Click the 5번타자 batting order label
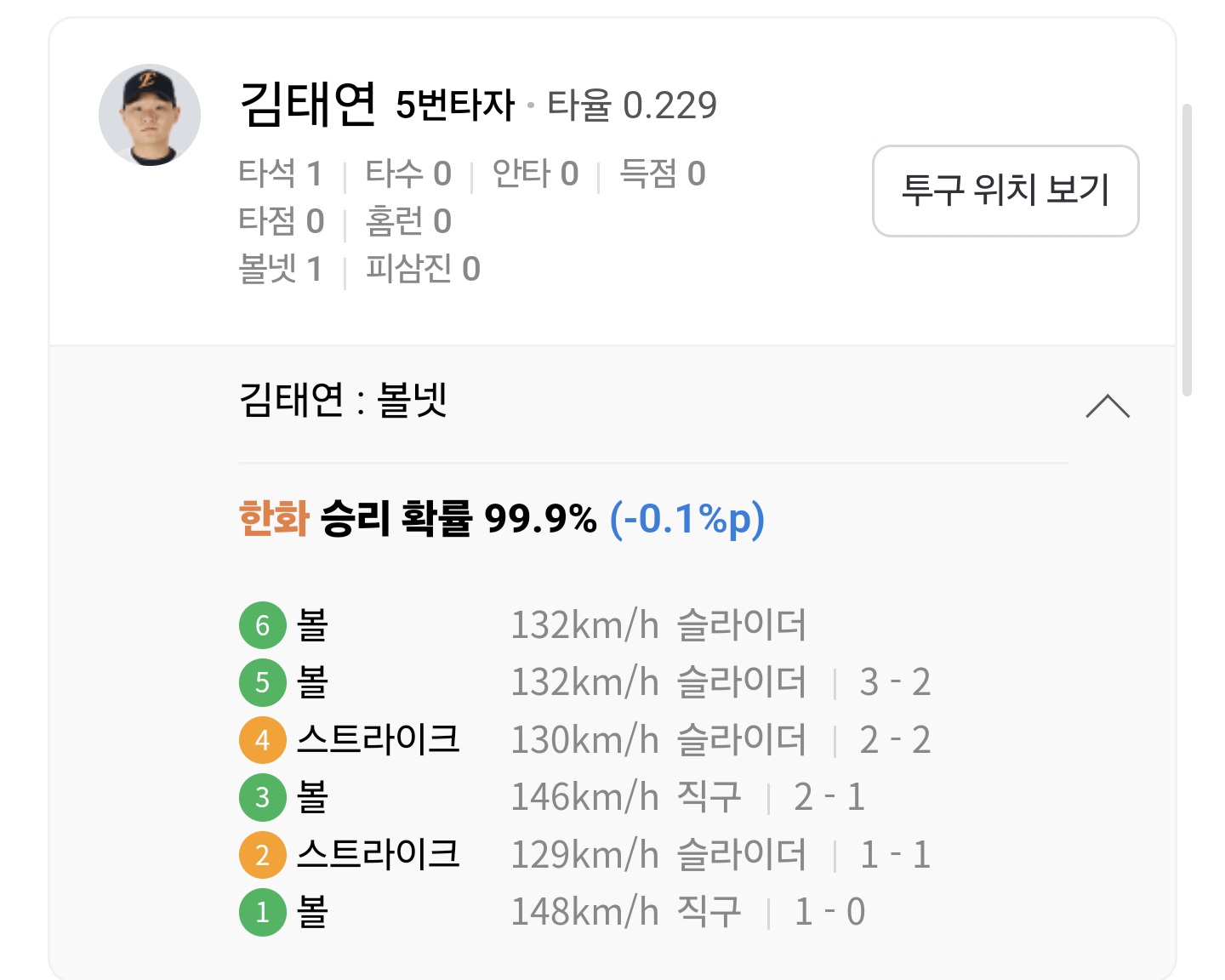The width and height of the screenshot is (1225, 980). [x=455, y=105]
